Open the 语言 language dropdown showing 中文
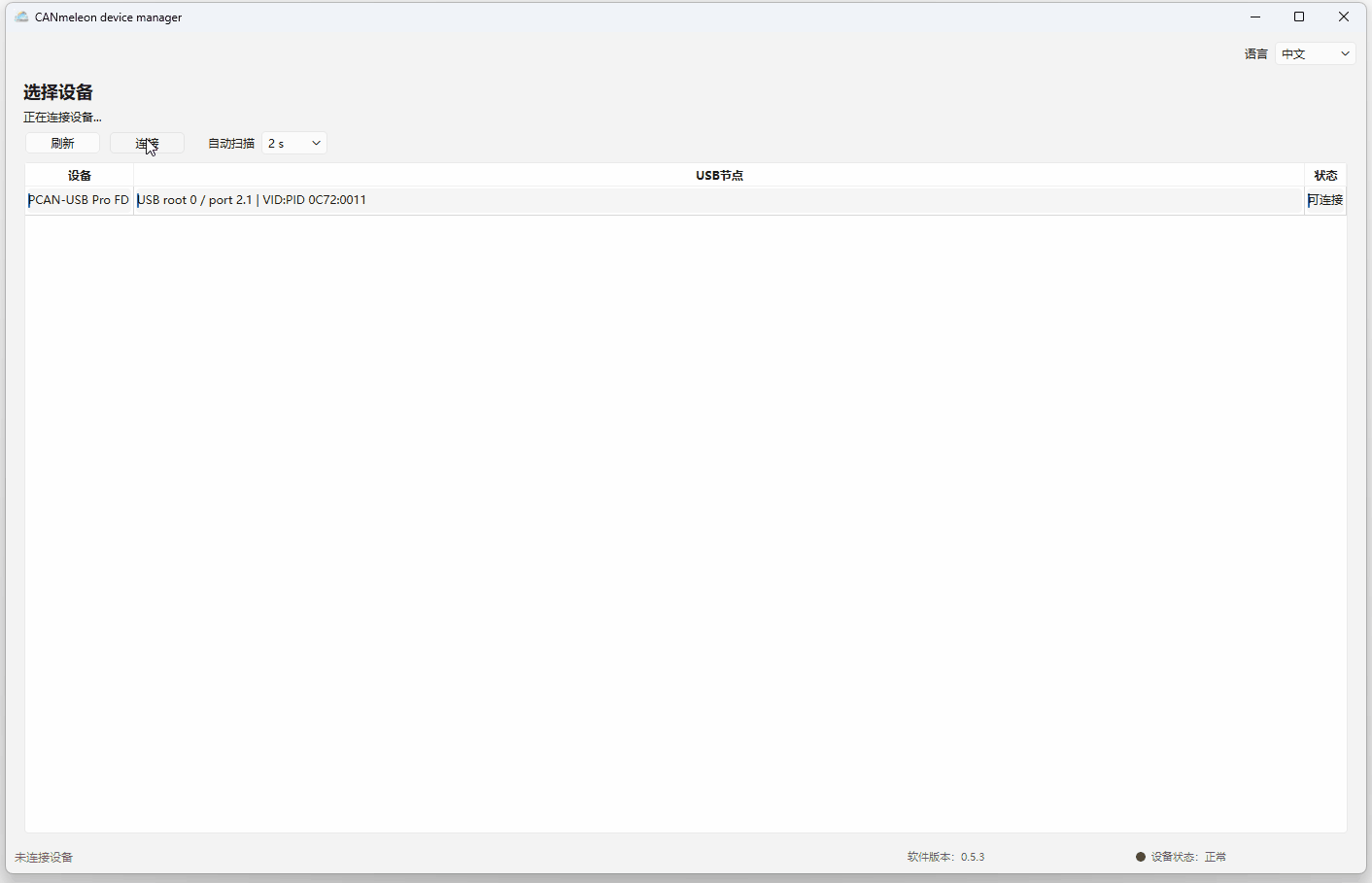 pyautogui.click(x=1316, y=53)
